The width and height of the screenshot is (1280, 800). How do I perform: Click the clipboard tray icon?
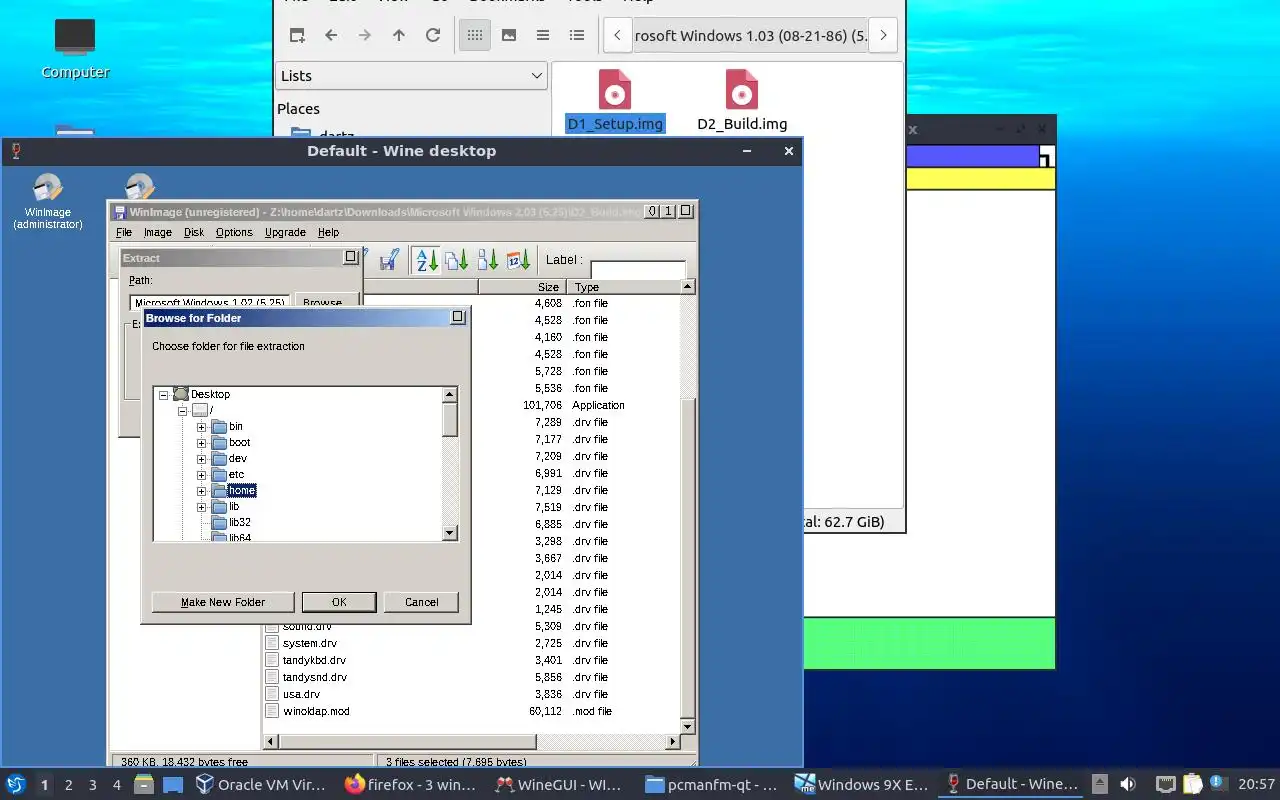click(1192, 785)
